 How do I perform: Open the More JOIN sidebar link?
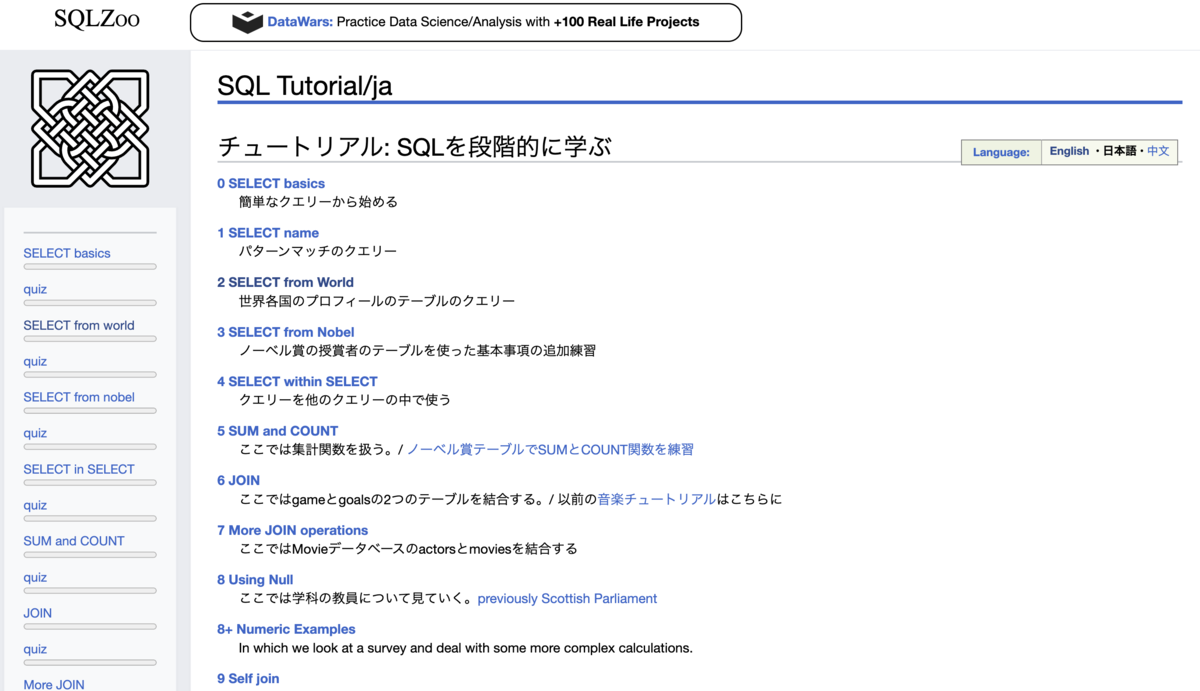[53, 684]
